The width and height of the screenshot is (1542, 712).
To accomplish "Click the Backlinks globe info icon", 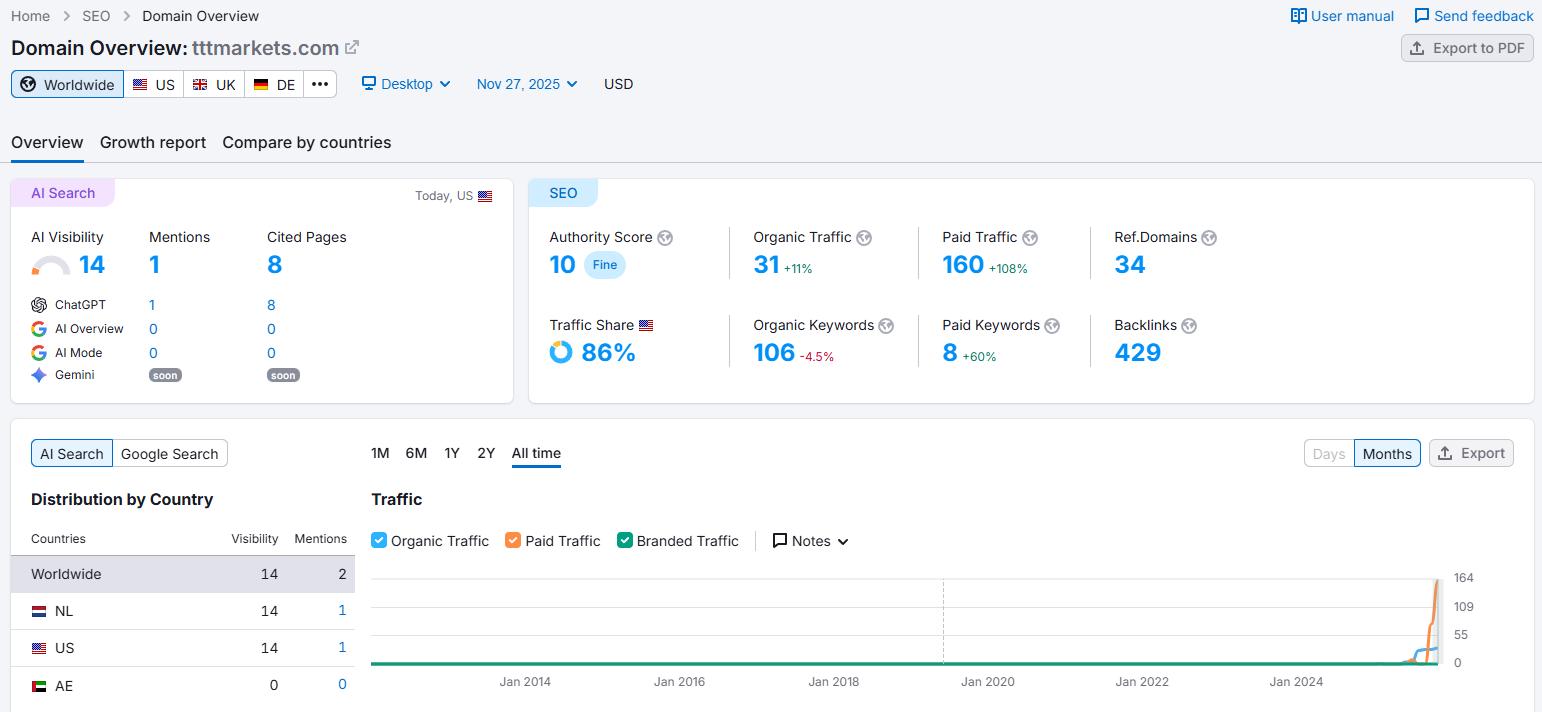I will (x=1189, y=326).
